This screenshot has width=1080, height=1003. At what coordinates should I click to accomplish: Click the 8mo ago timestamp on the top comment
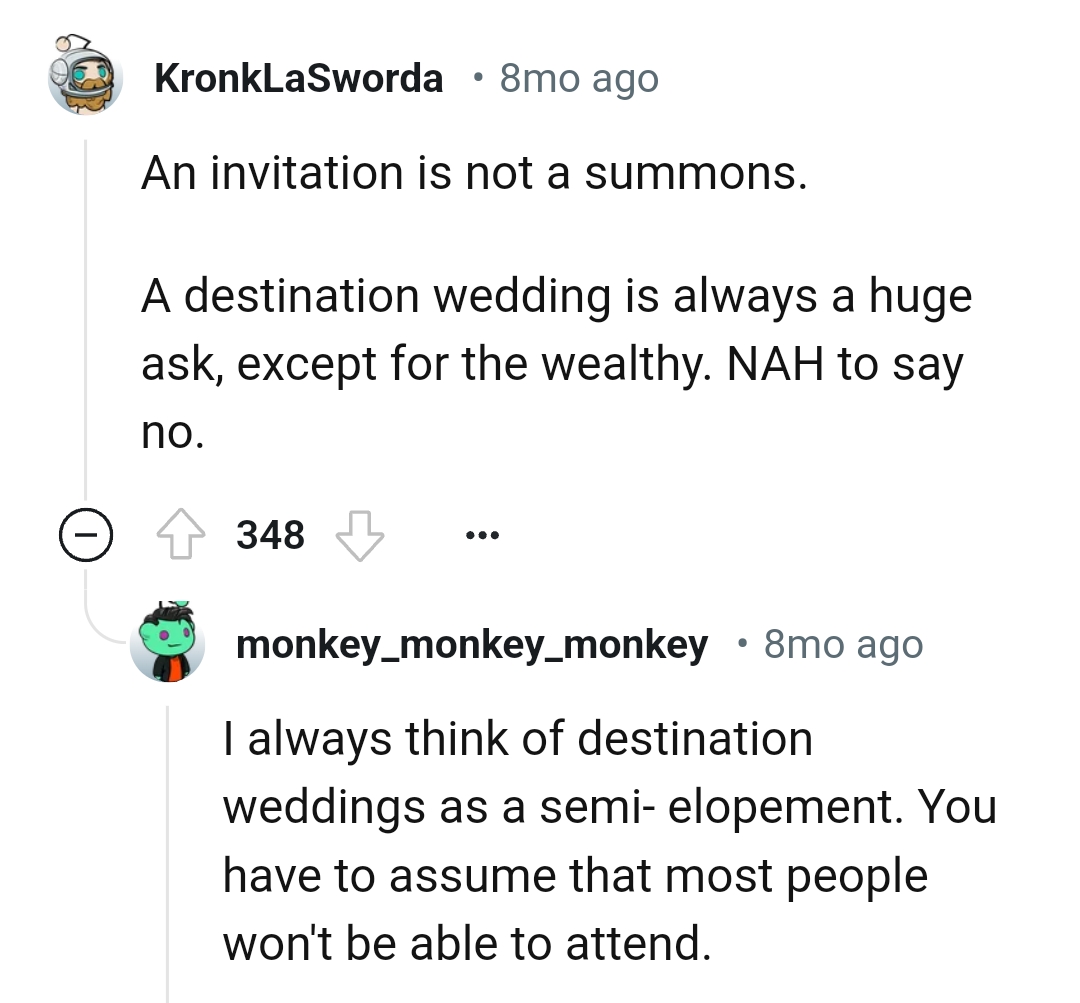coord(577,77)
